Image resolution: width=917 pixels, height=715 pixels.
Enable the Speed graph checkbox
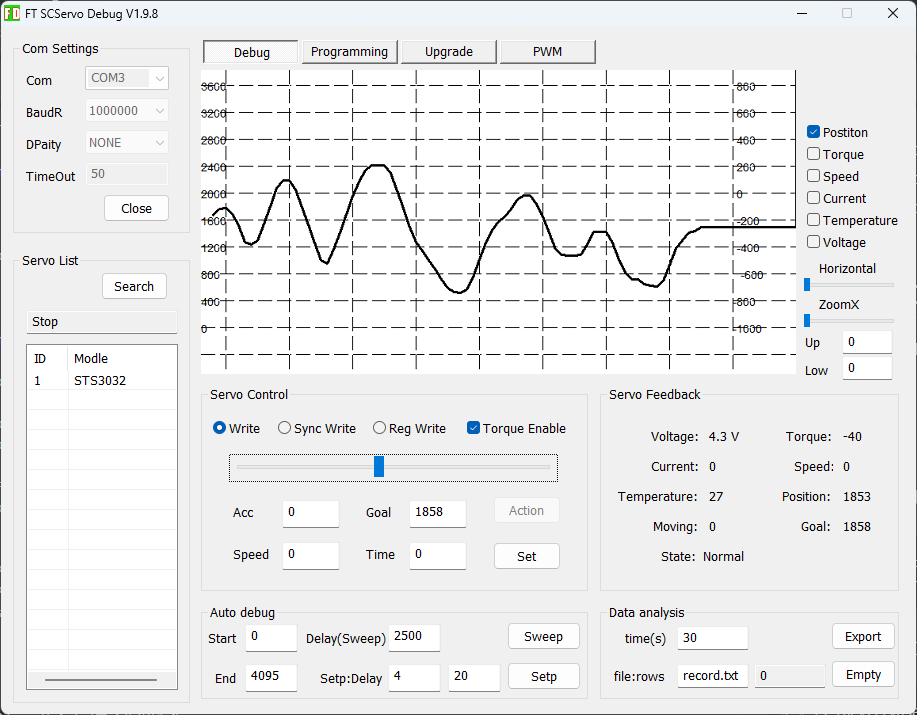pos(813,176)
